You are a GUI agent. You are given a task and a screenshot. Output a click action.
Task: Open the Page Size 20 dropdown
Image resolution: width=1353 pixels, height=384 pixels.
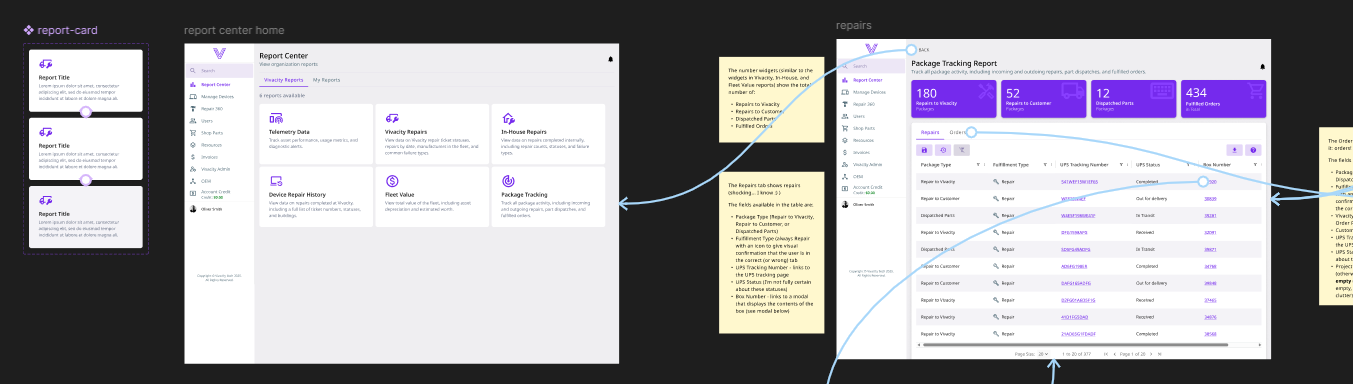pos(1043,354)
